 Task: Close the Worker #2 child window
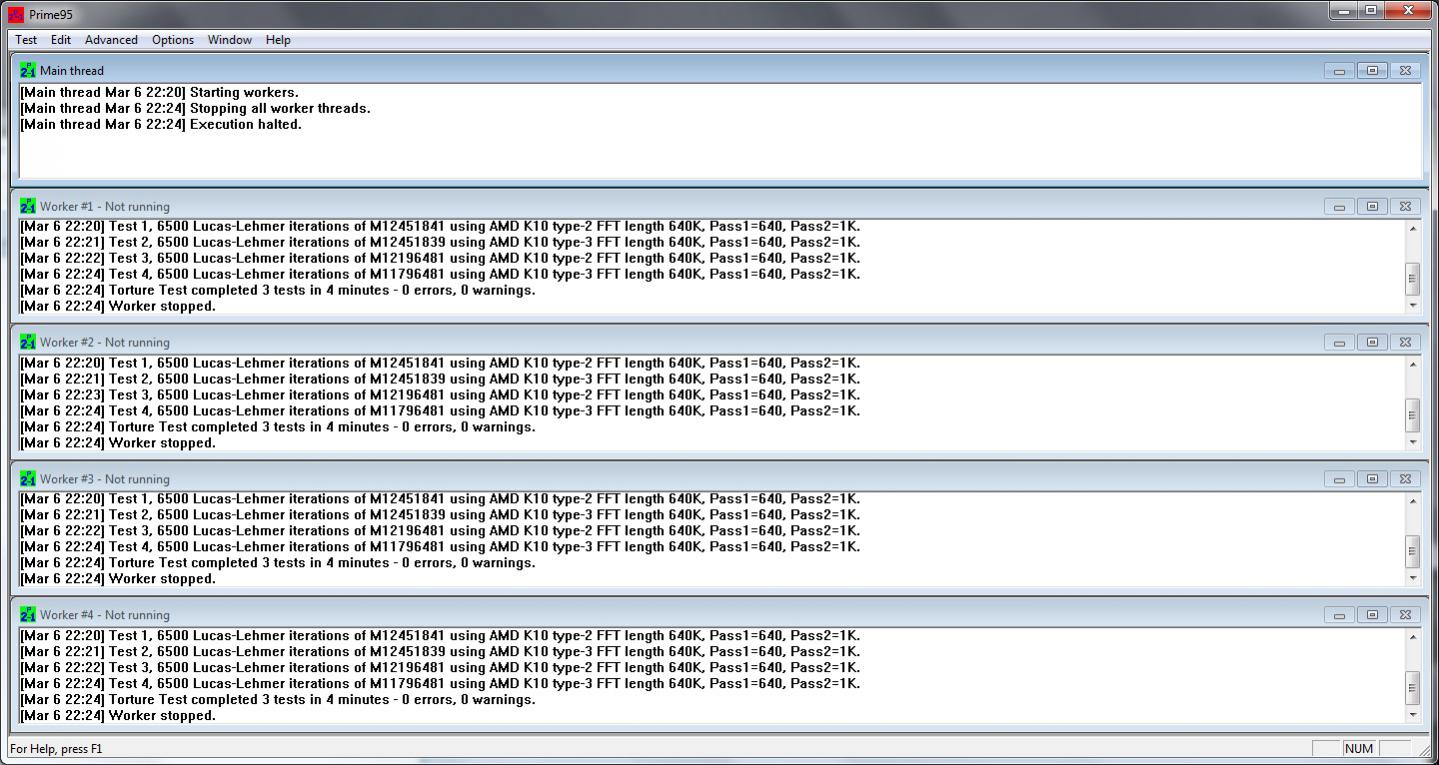click(1405, 342)
